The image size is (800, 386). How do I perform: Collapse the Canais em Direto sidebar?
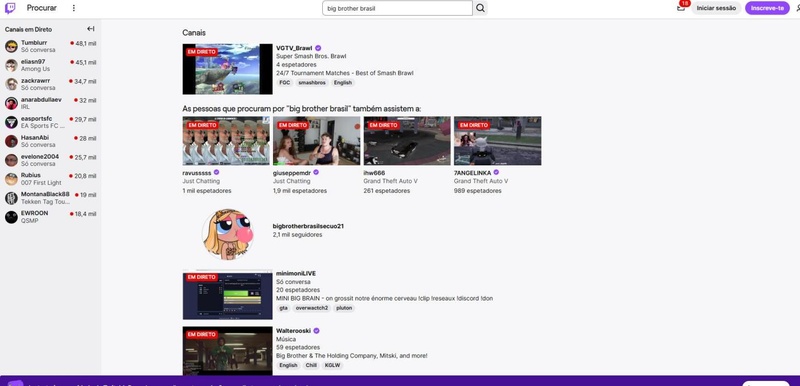[x=91, y=29]
